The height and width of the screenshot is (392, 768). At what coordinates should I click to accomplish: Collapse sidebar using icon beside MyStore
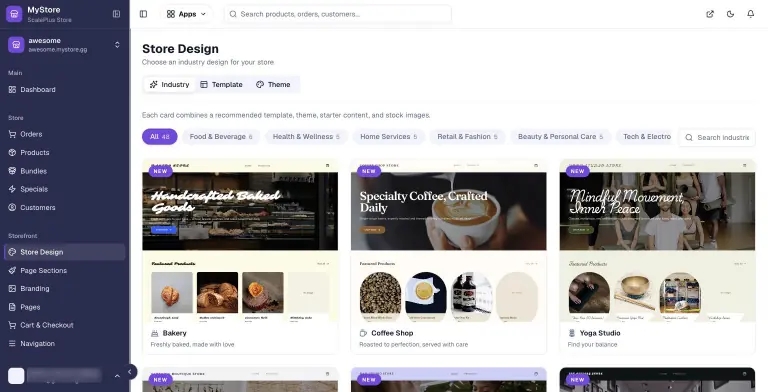116,14
